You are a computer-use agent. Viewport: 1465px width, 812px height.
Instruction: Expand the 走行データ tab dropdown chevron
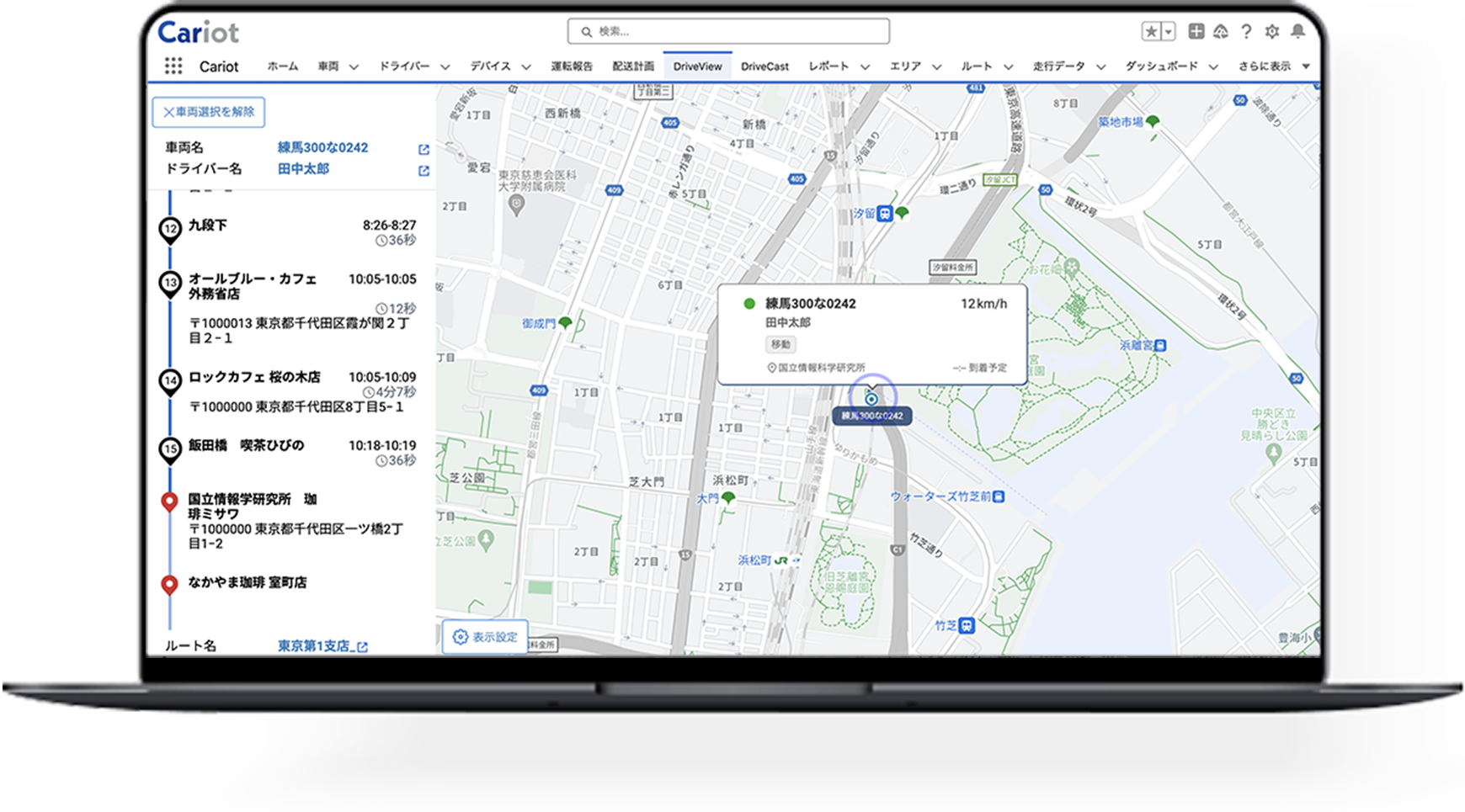click(1100, 66)
